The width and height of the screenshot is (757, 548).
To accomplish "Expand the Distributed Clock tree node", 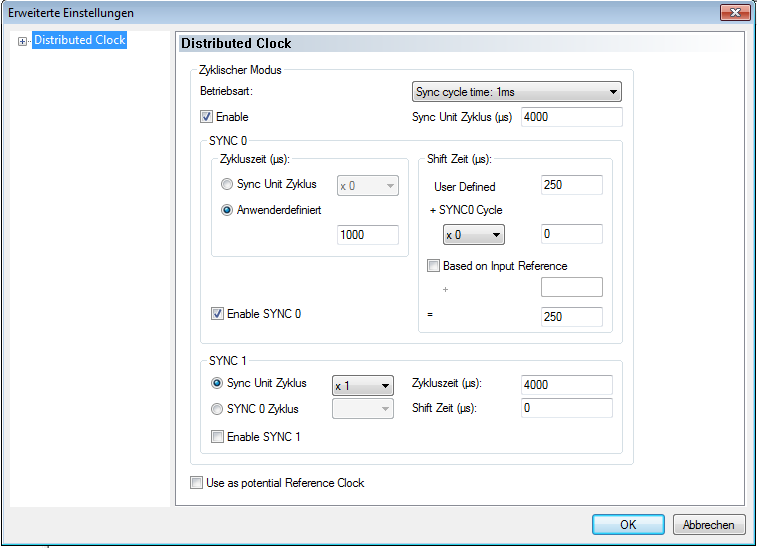I will pos(22,41).
